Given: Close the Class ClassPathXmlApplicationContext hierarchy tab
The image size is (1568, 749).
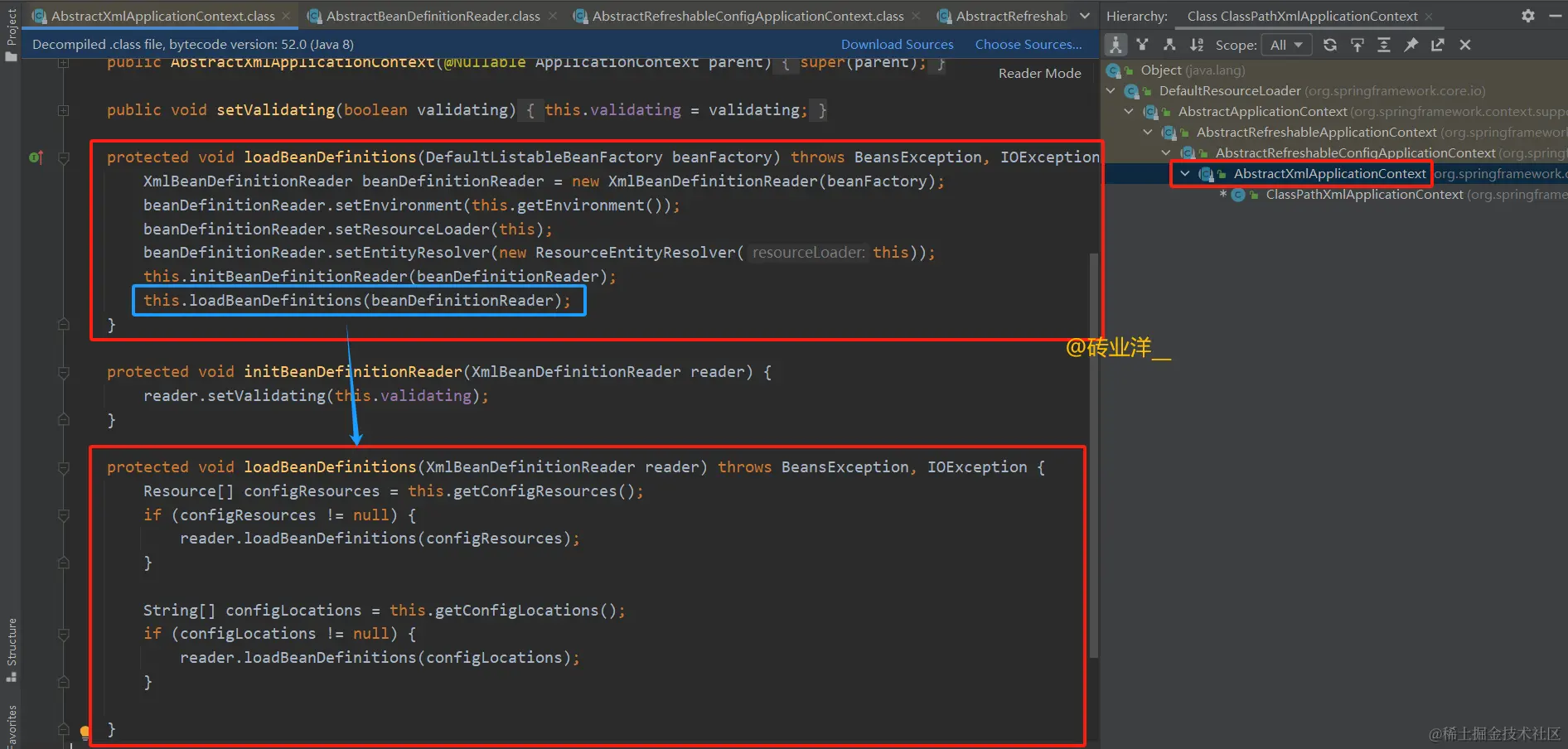Looking at the screenshot, I should click(x=1429, y=17).
